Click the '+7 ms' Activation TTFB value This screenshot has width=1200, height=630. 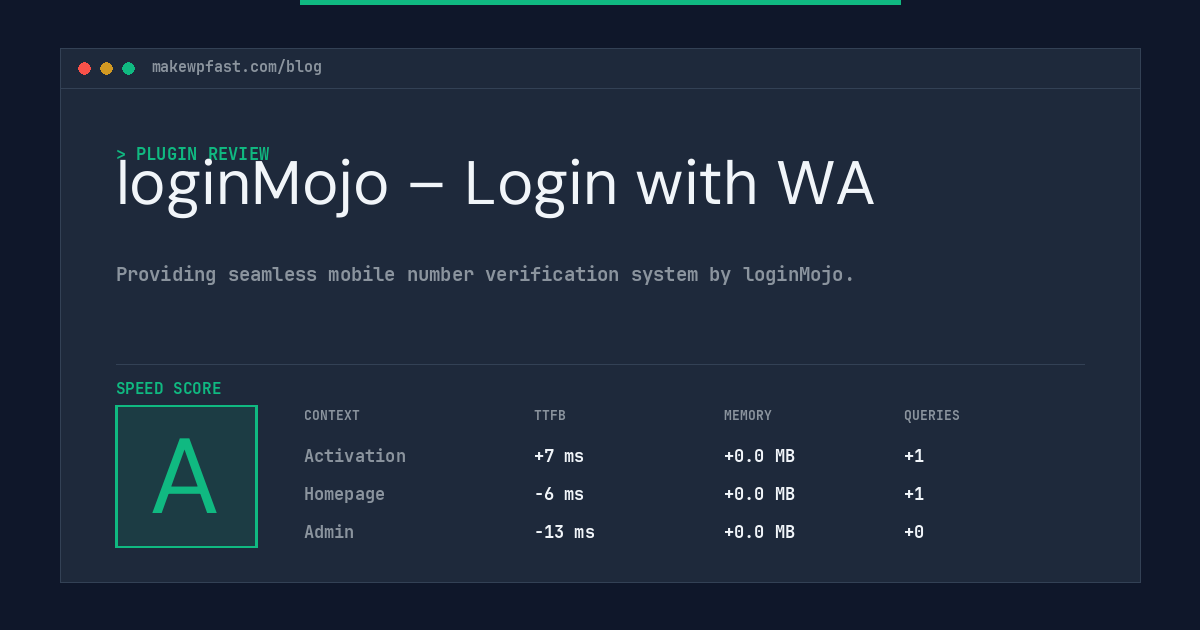[x=559, y=456]
